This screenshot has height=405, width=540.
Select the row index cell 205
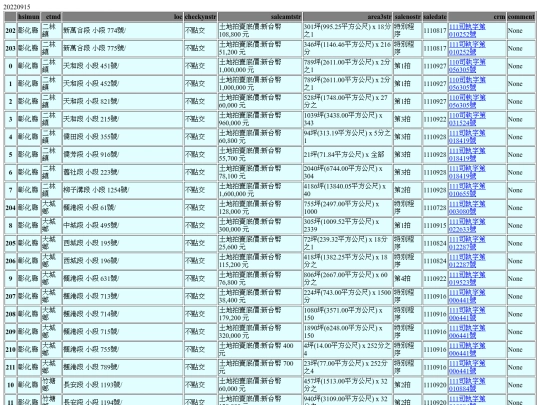coord(10,243)
